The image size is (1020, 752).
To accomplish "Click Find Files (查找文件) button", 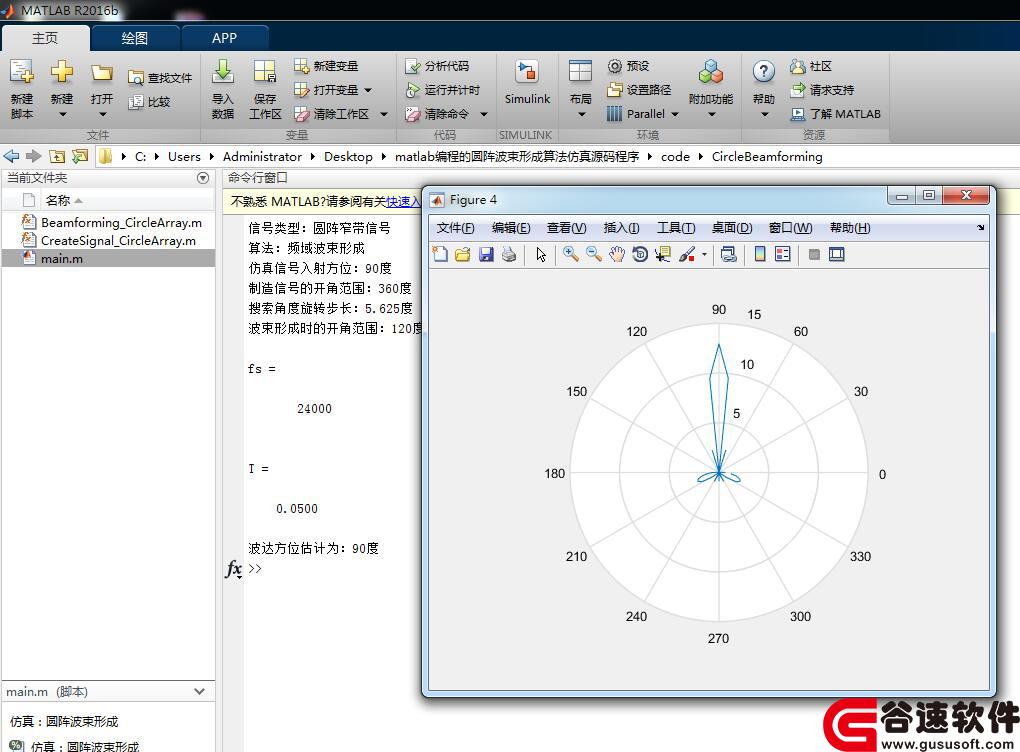I will (x=160, y=78).
